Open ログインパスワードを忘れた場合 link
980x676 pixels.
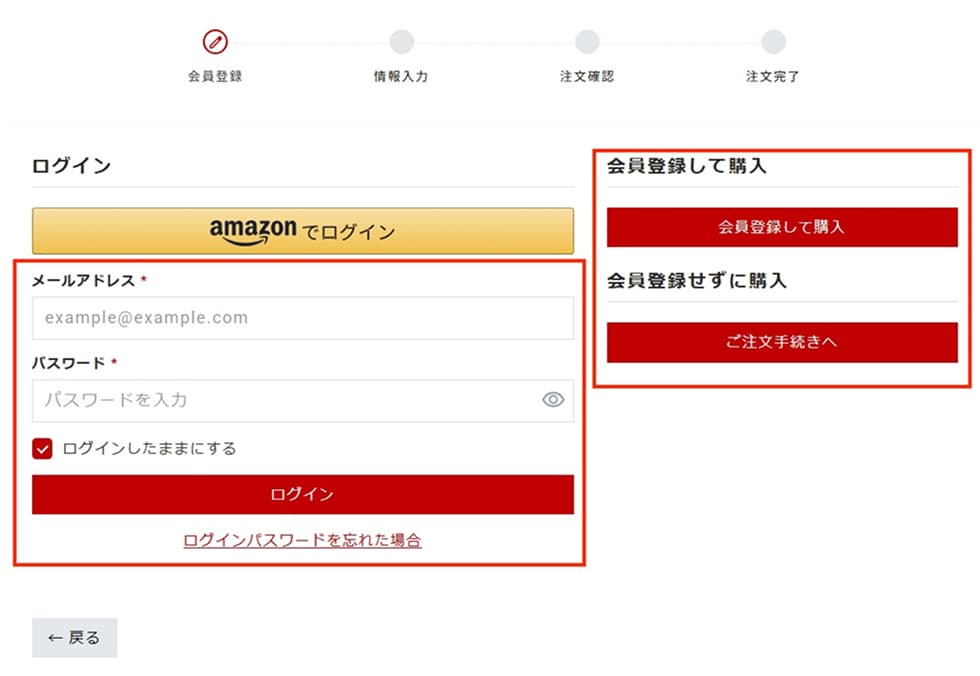pyautogui.click(x=302, y=540)
